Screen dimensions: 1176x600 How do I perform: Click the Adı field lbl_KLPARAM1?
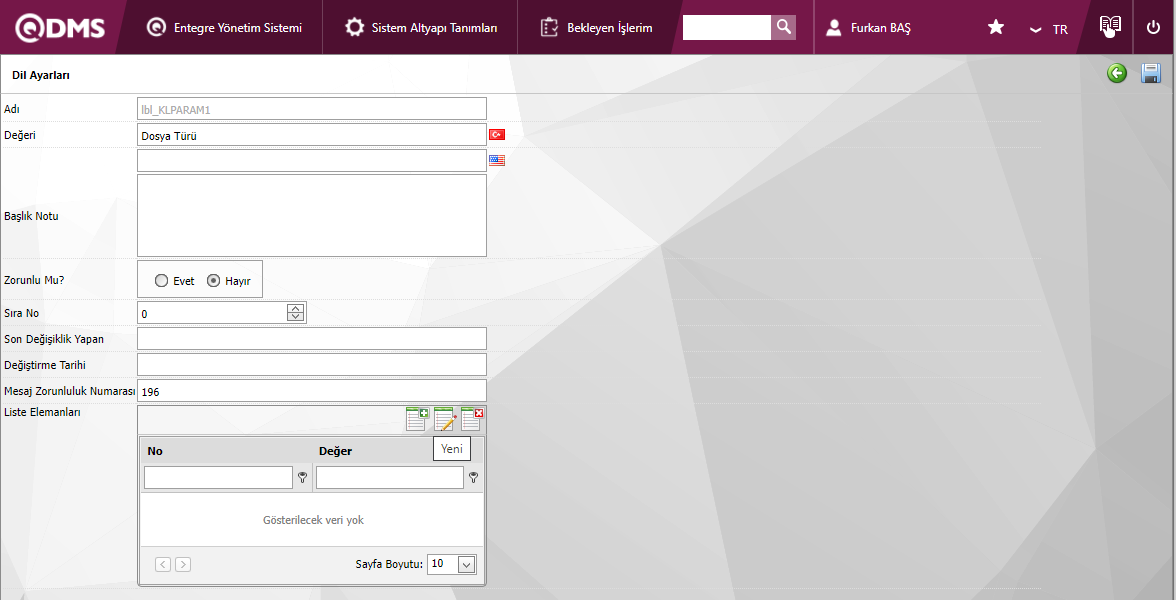pos(312,109)
